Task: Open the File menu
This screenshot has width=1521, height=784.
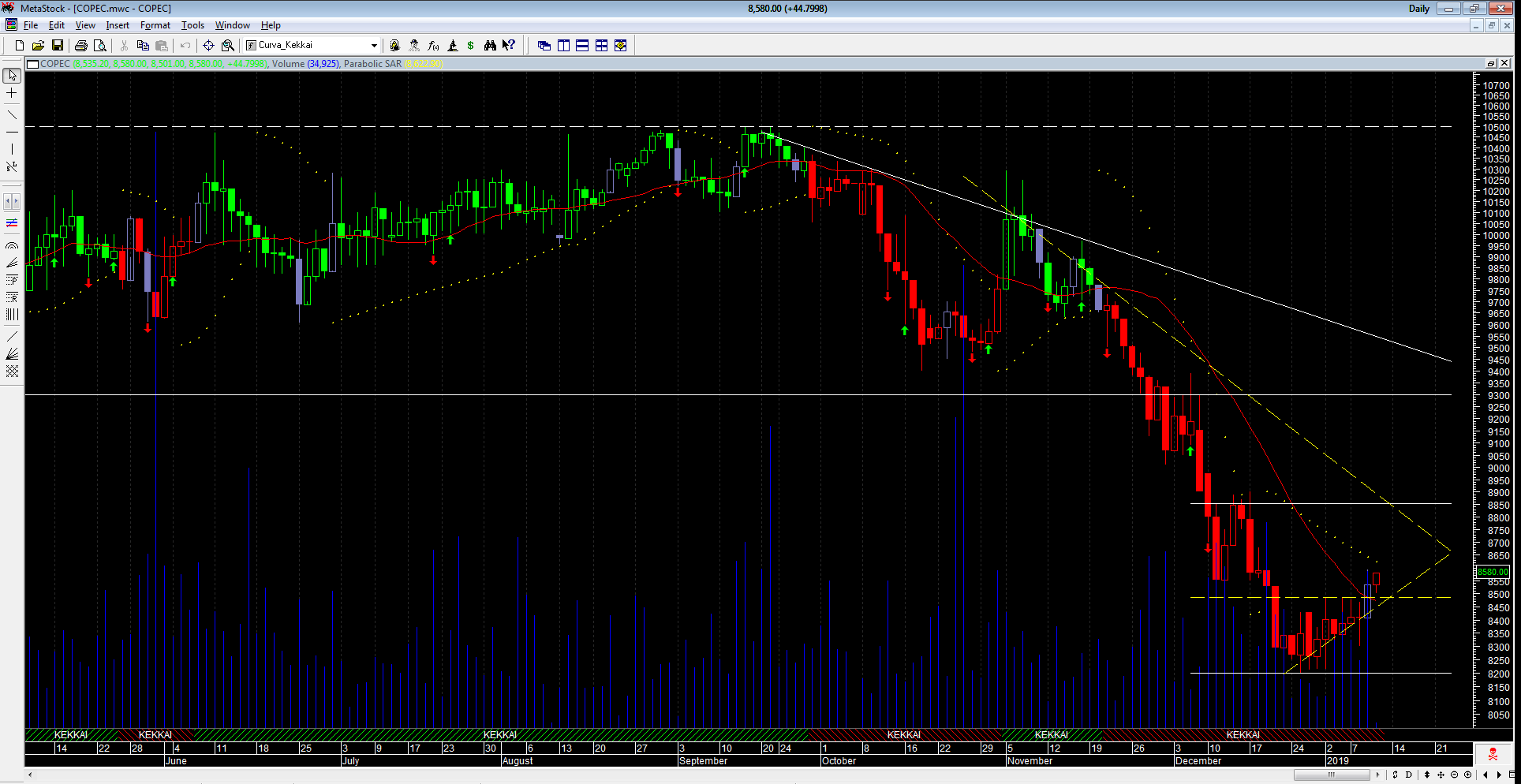Action: (31, 25)
